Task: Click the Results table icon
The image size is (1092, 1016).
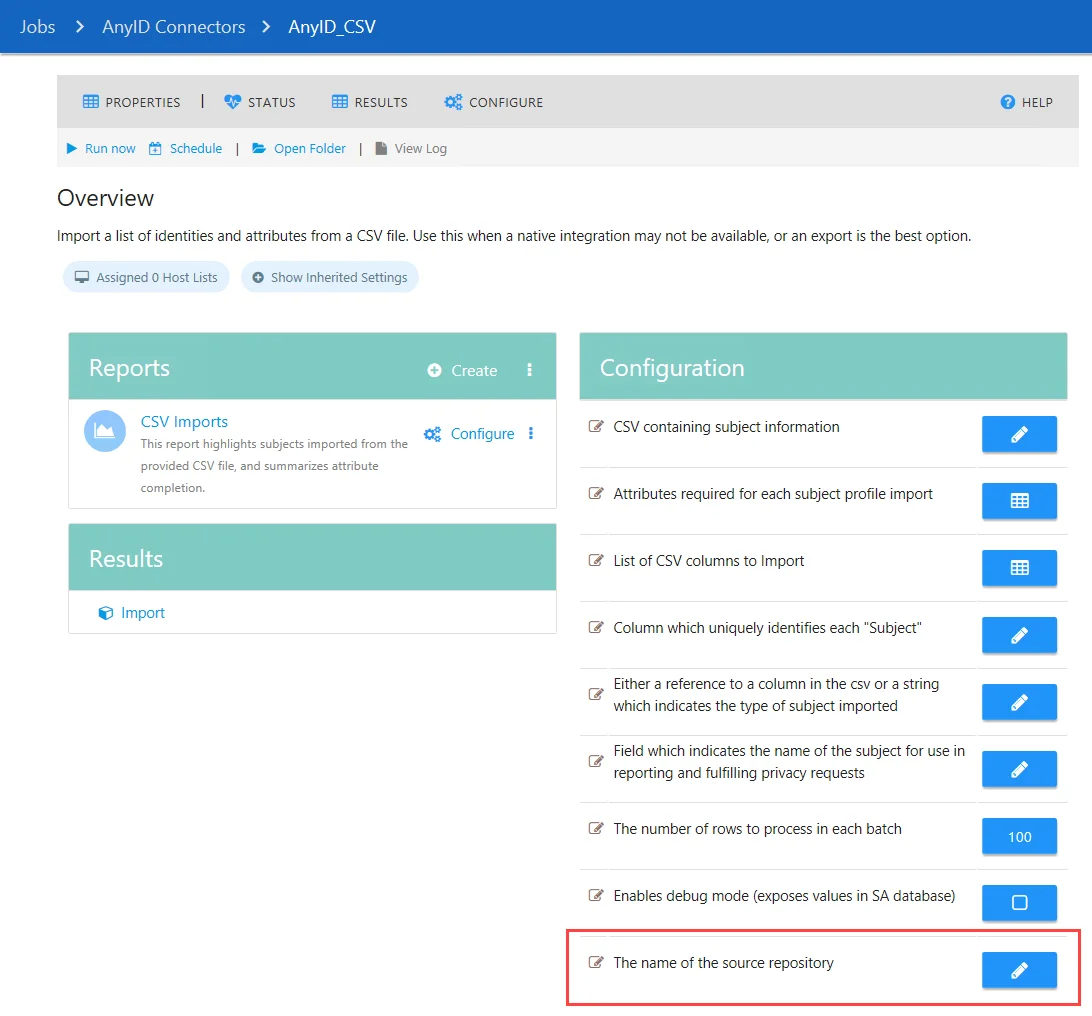Action: (339, 102)
